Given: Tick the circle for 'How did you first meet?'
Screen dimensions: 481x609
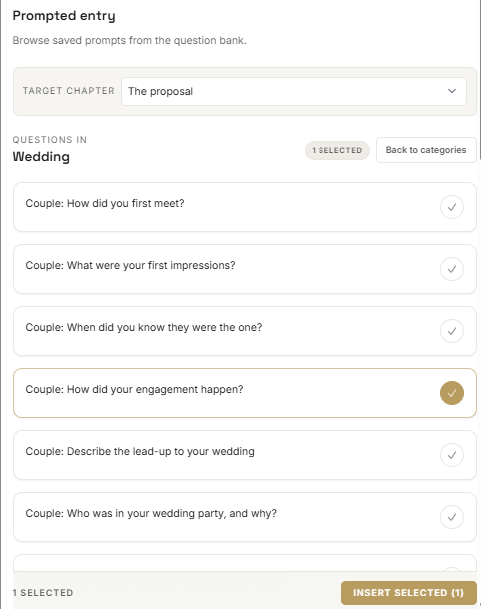Looking at the screenshot, I should (451, 207).
